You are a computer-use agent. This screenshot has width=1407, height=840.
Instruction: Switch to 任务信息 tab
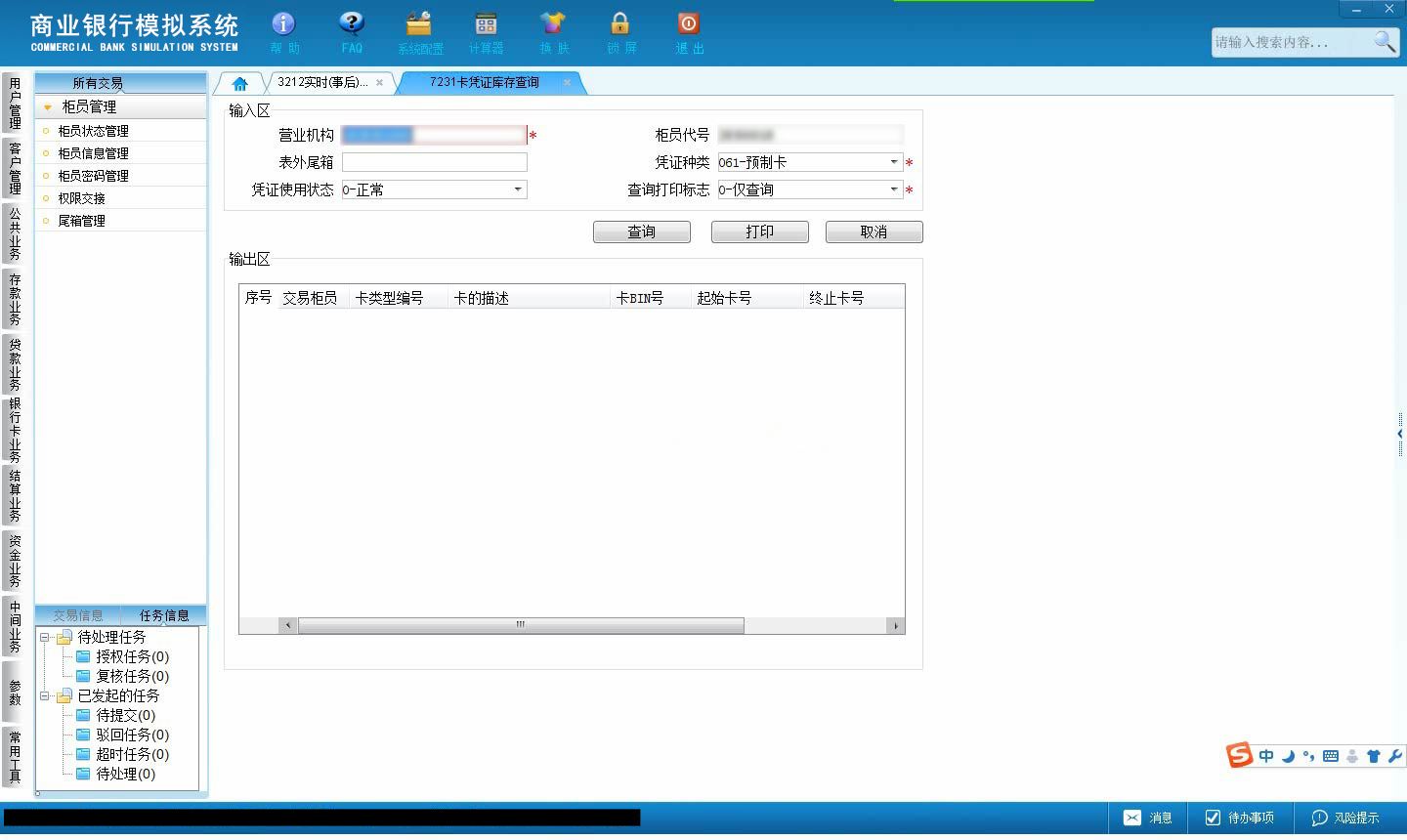pos(163,615)
